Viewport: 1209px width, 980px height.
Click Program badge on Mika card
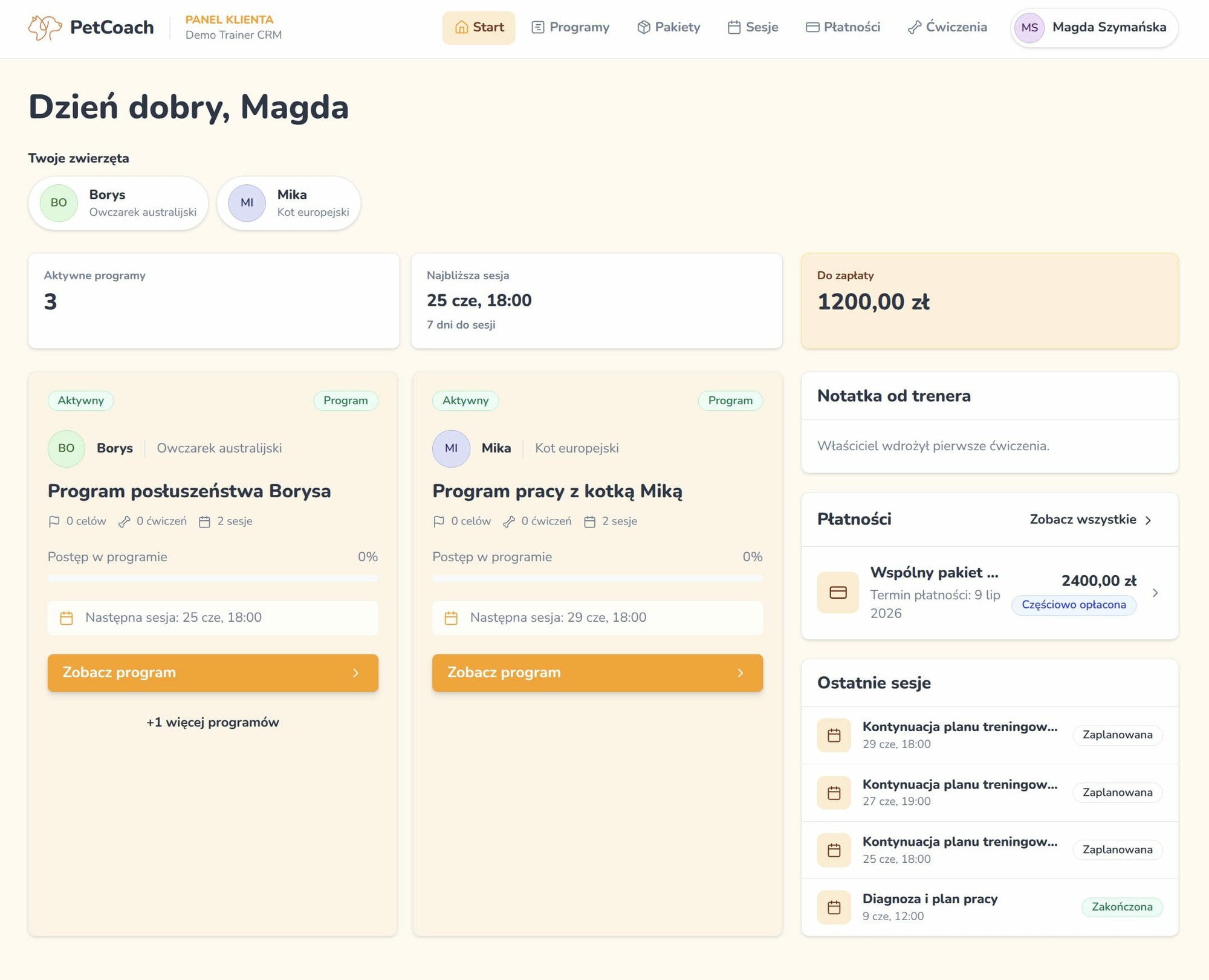pos(730,401)
